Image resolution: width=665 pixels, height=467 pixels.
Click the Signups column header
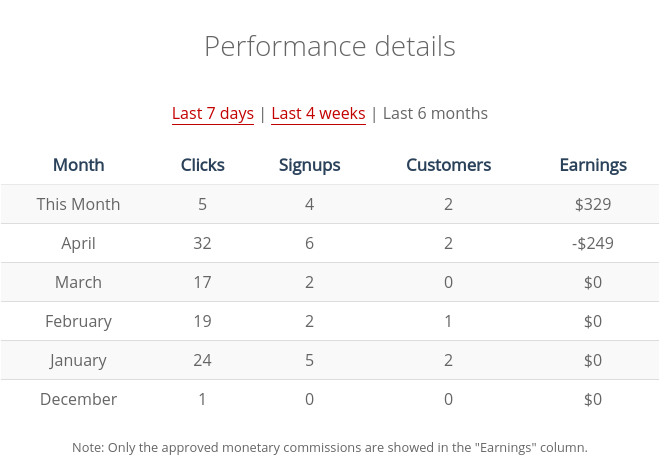(309, 165)
